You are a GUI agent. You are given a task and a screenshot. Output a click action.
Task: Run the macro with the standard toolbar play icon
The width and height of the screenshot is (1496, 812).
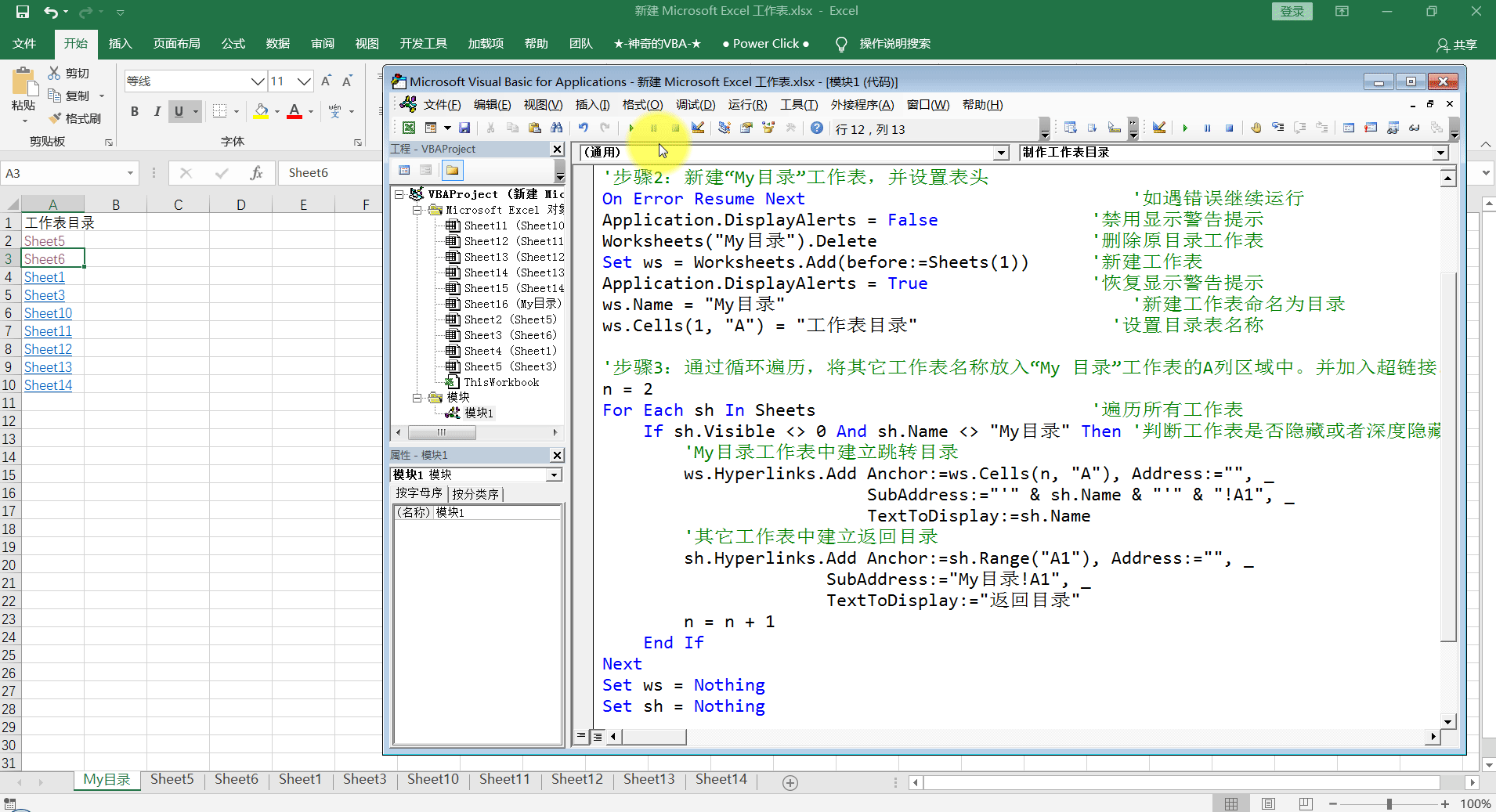(631, 128)
